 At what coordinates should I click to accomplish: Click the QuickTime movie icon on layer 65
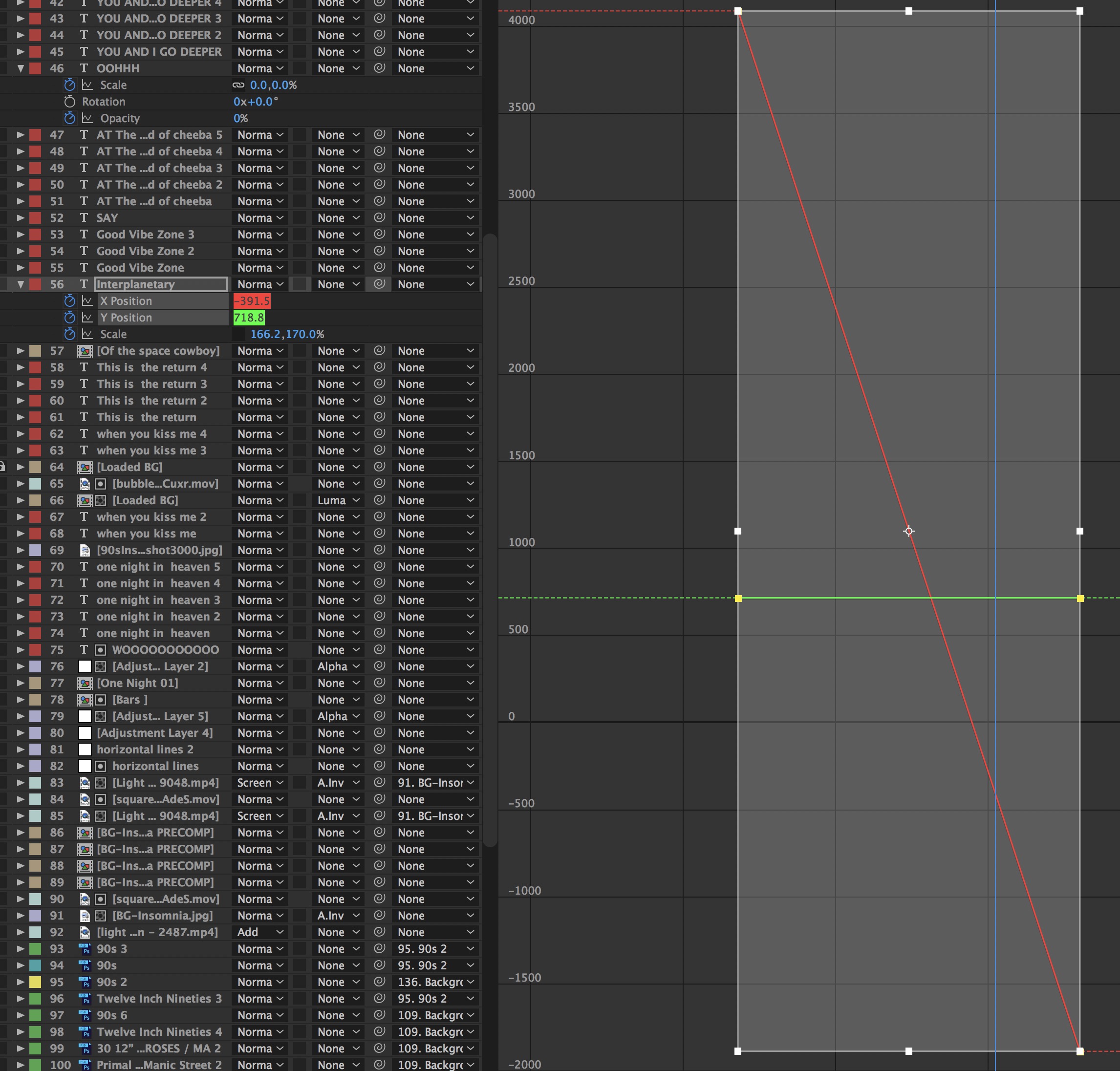[x=85, y=484]
